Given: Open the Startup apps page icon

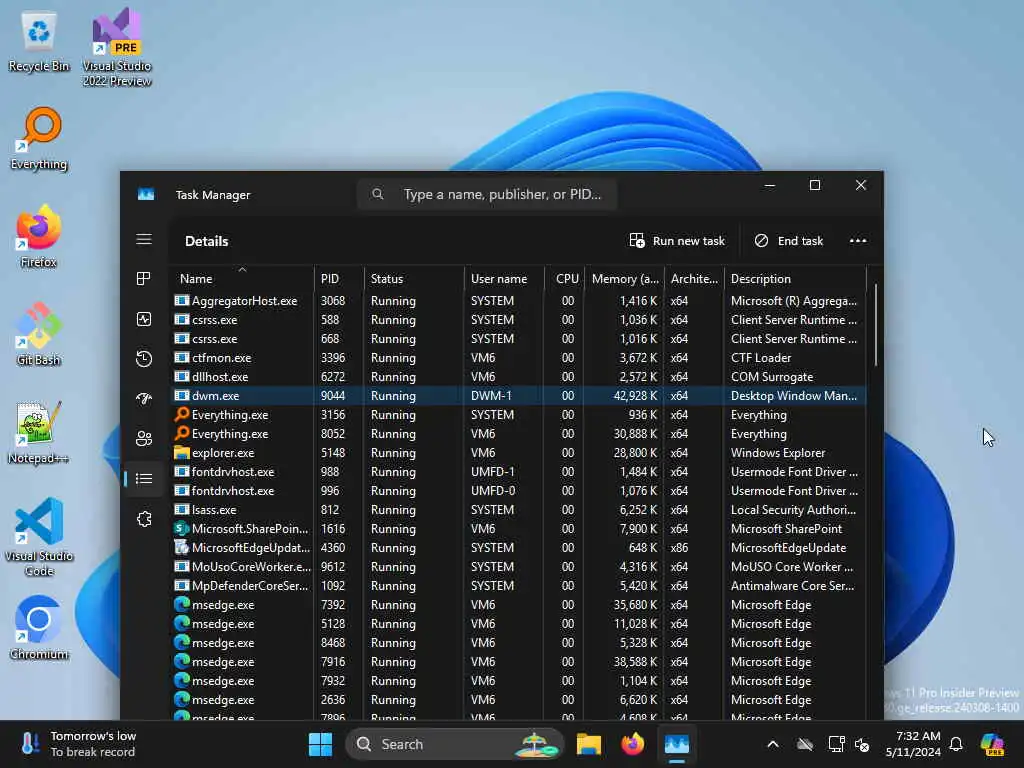Looking at the screenshot, I should click(144, 398).
